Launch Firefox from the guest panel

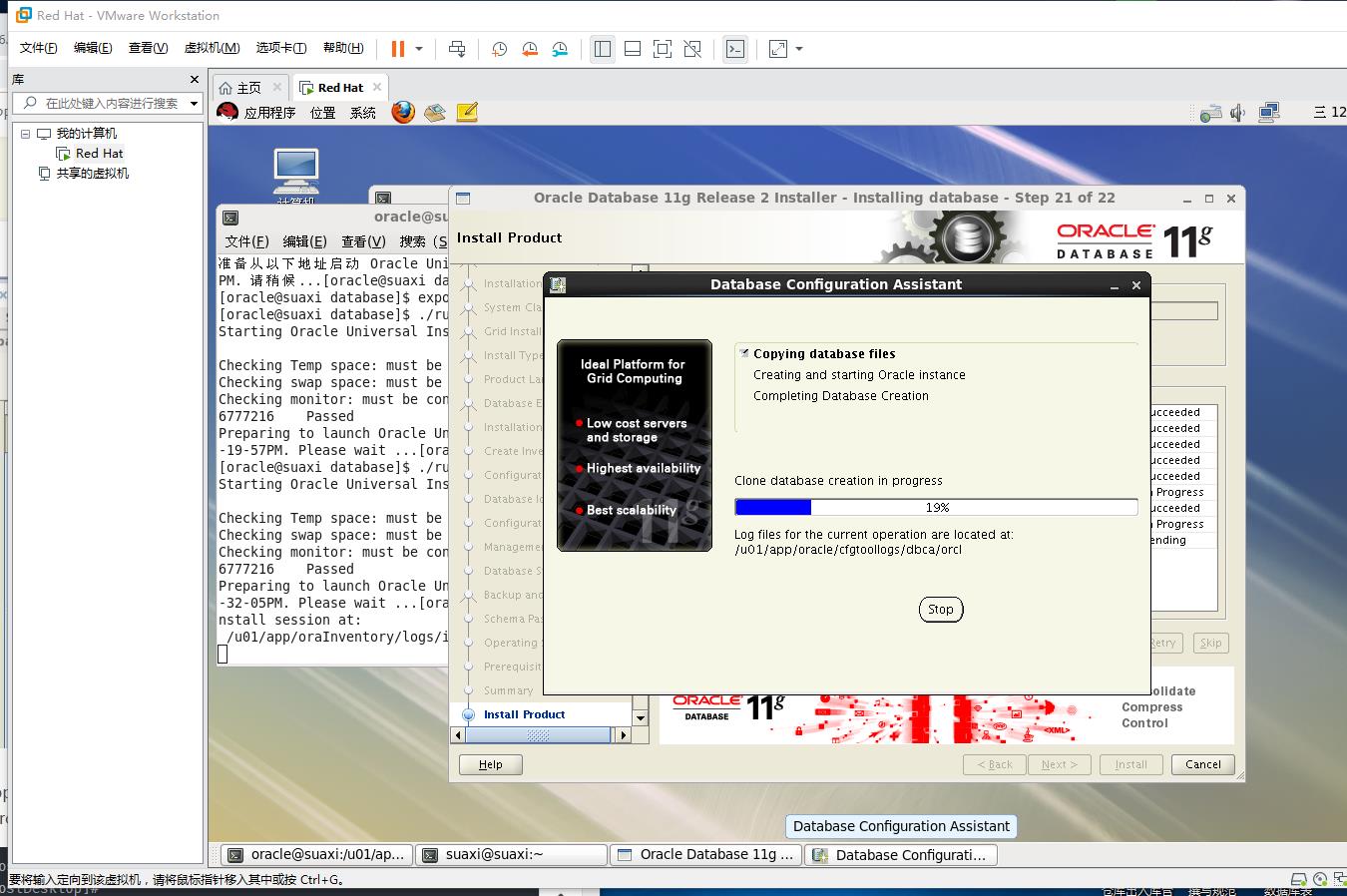tap(403, 112)
